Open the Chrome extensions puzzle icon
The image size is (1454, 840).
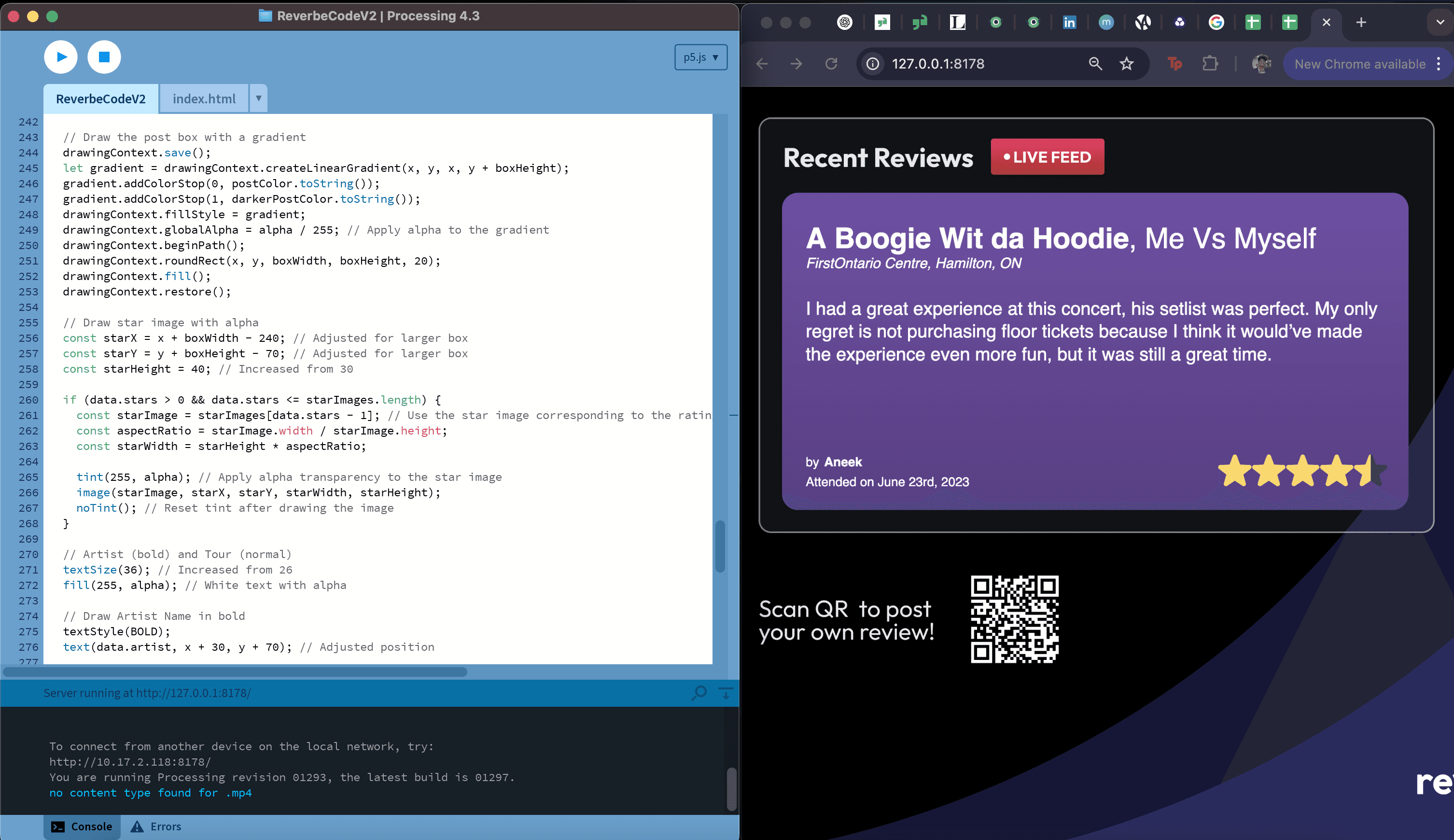point(1210,63)
